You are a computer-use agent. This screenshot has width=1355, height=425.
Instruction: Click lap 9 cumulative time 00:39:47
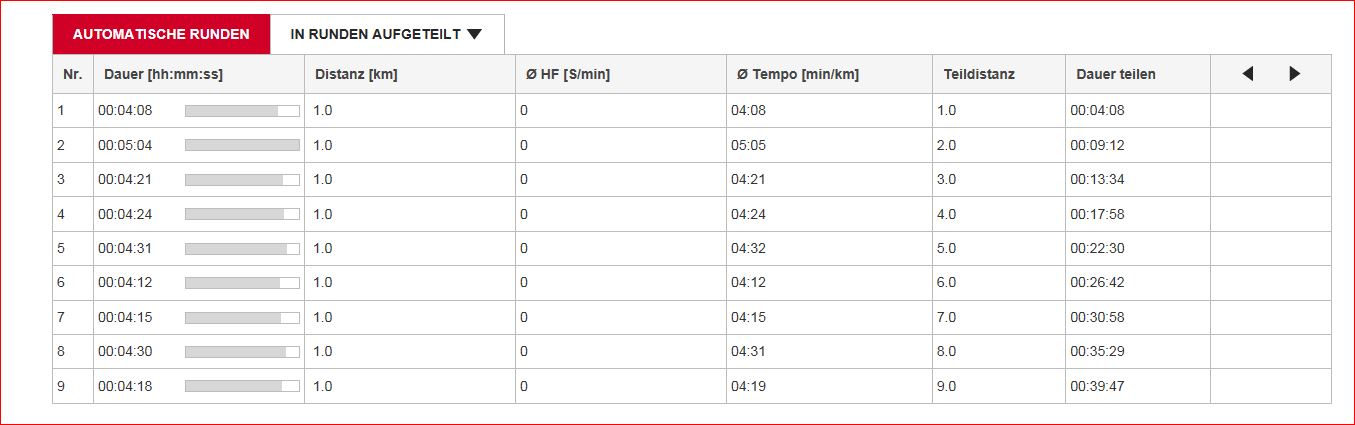coord(1097,386)
